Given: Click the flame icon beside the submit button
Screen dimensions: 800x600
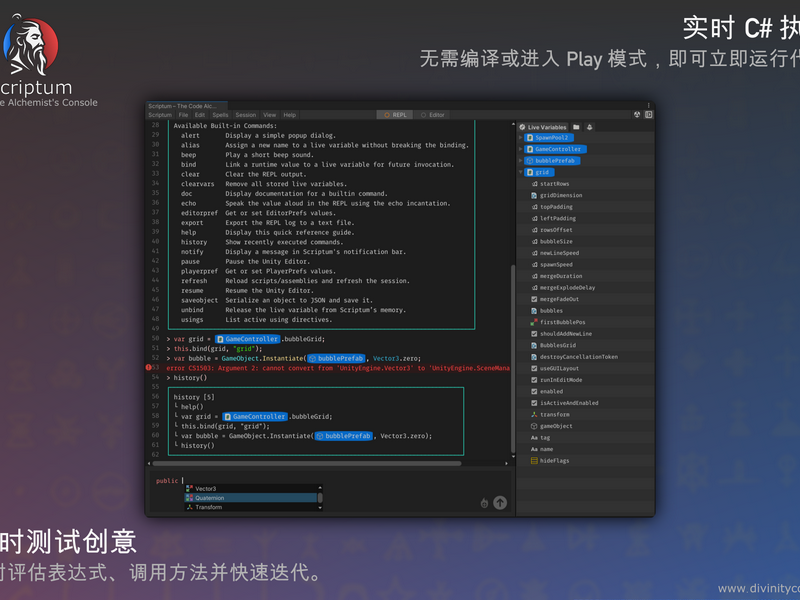Looking at the screenshot, I should 484,503.
